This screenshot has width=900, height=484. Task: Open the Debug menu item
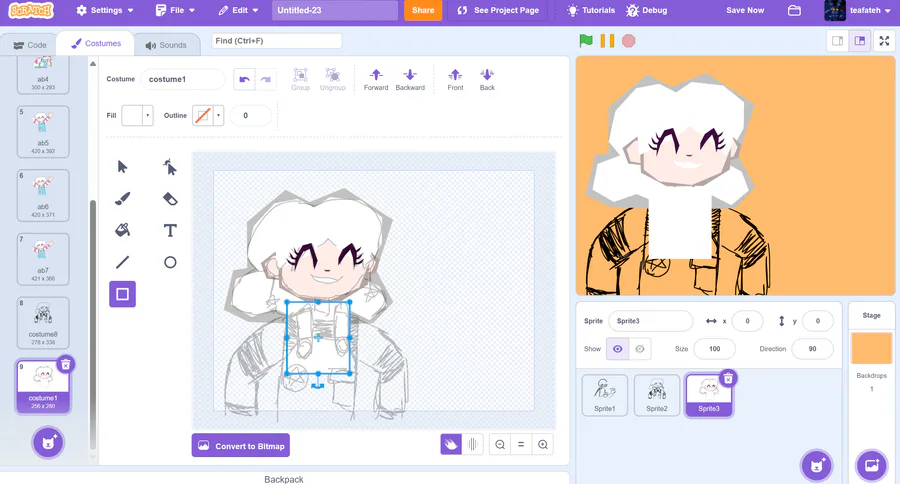646,10
